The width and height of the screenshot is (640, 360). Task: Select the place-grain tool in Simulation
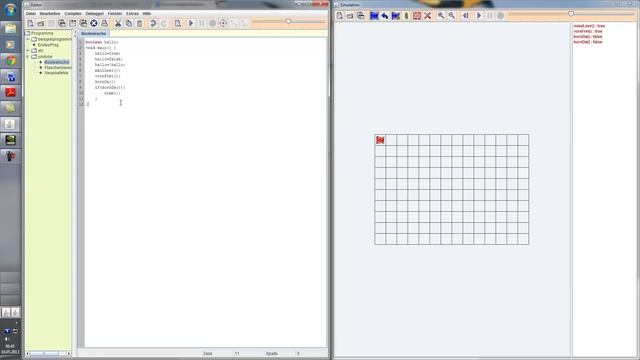point(406,16)
